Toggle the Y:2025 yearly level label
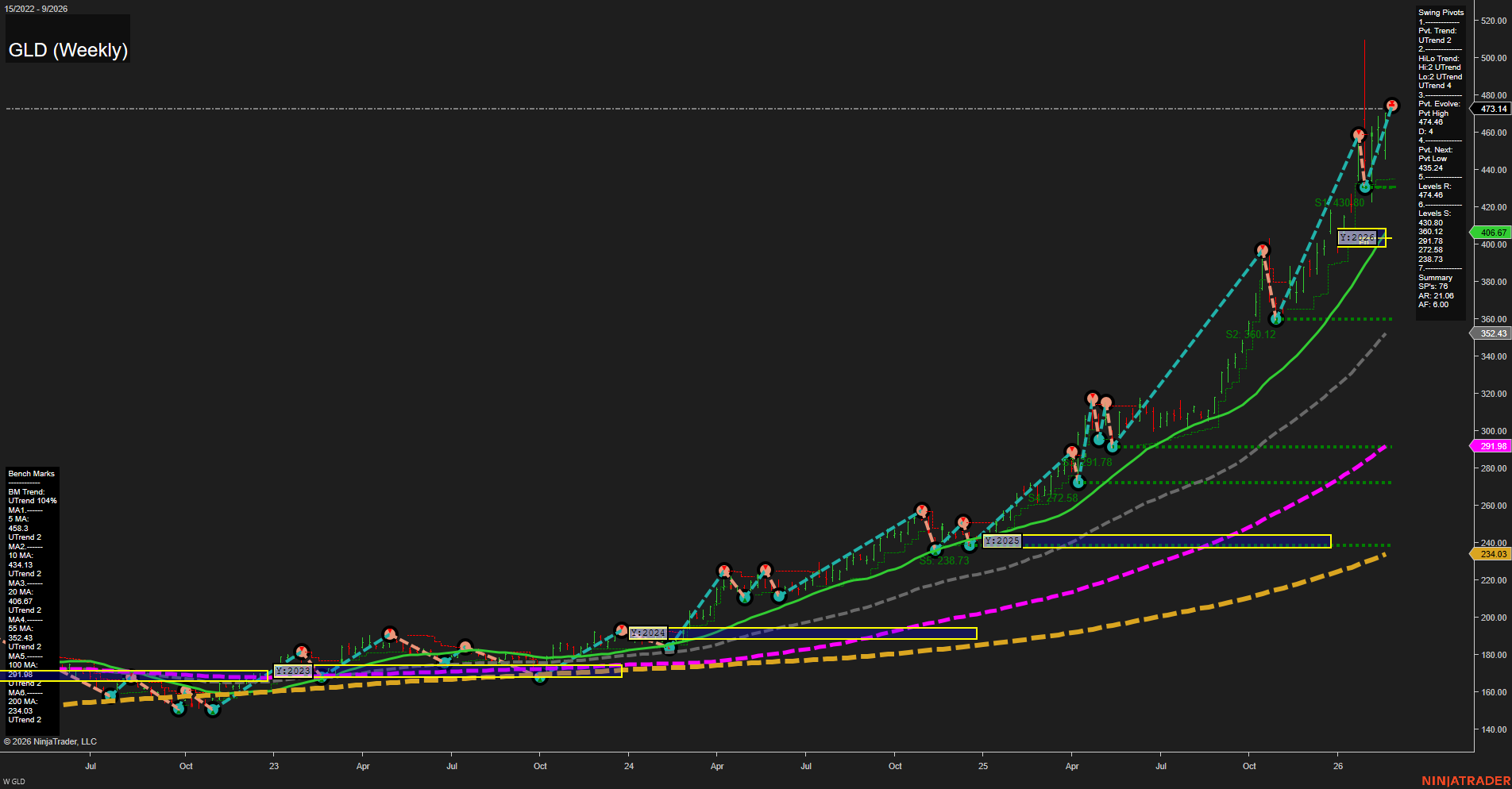The width and height of the screenshot is (1512, 789). point(1002,541)
